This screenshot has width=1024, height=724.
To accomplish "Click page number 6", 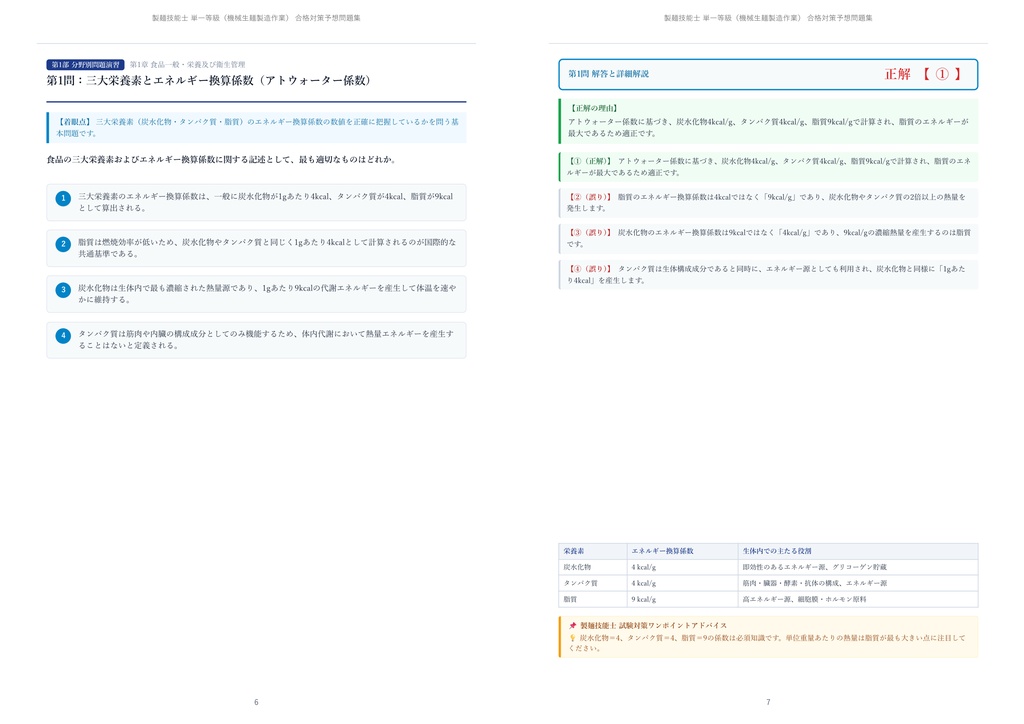I will tap(256, 702).
